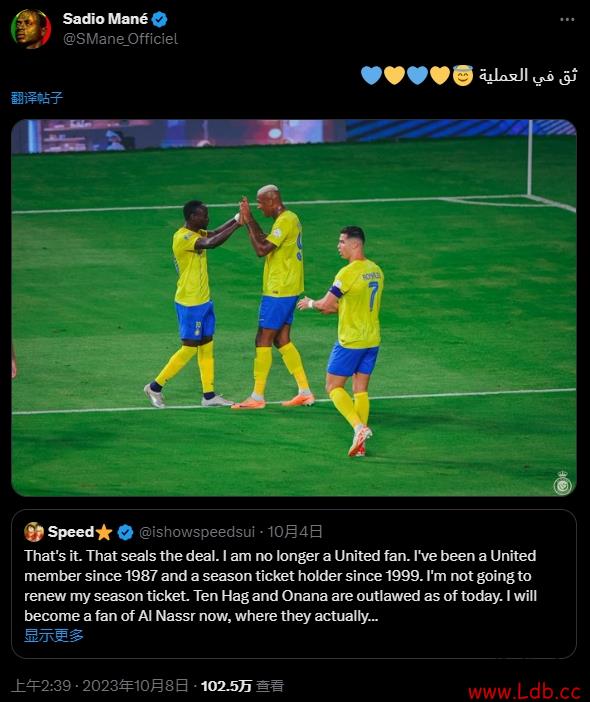Click the 10月4日 date of quoted tweet
590x702 pixels.
click(295, 532)
